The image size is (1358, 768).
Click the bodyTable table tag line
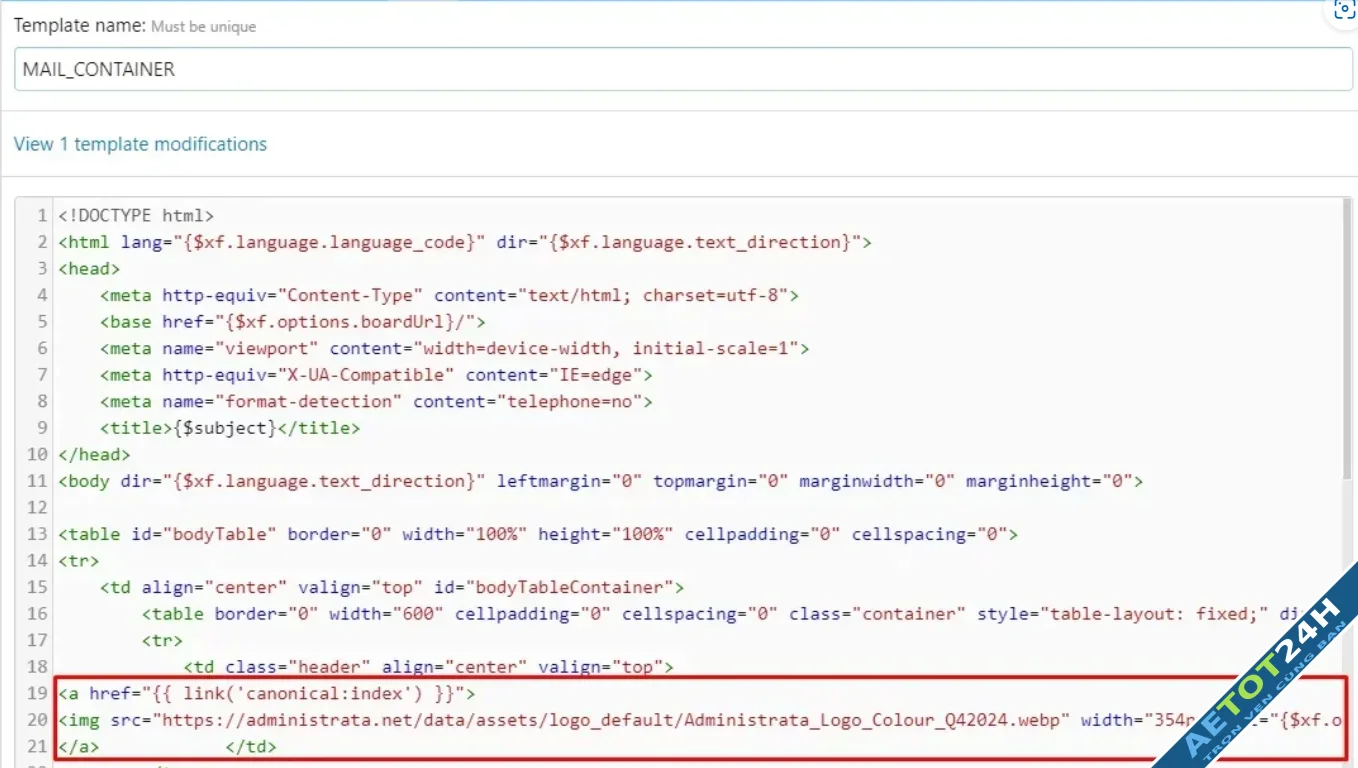coord(537,534)
